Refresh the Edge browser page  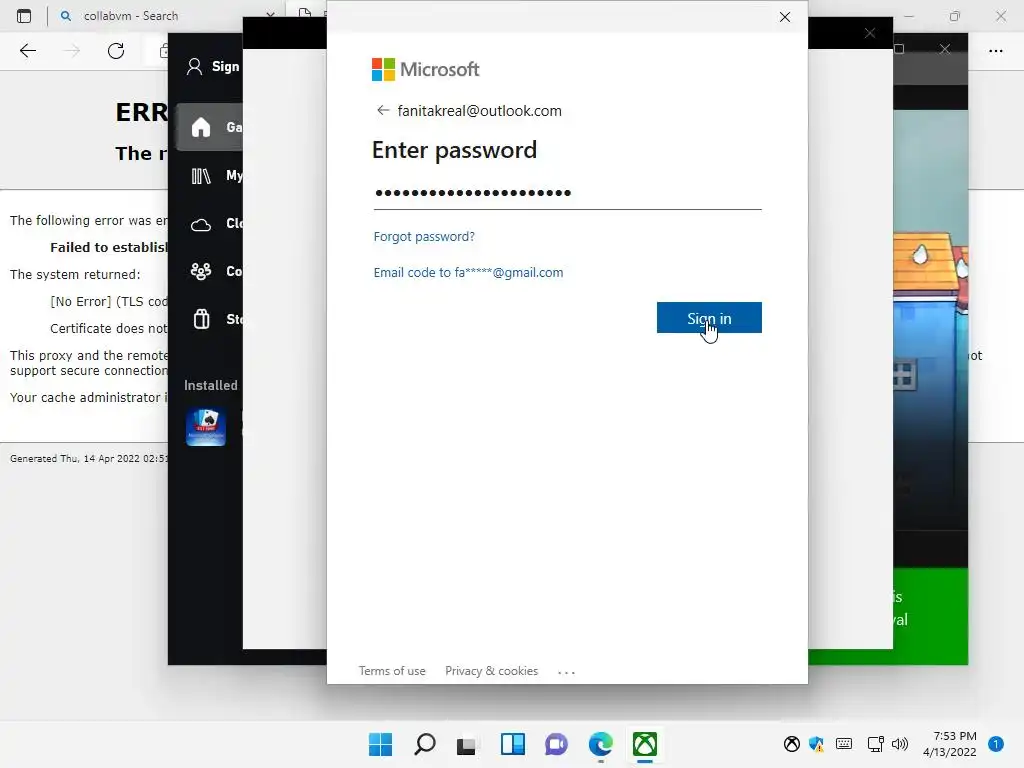click(x=116, y=51)
